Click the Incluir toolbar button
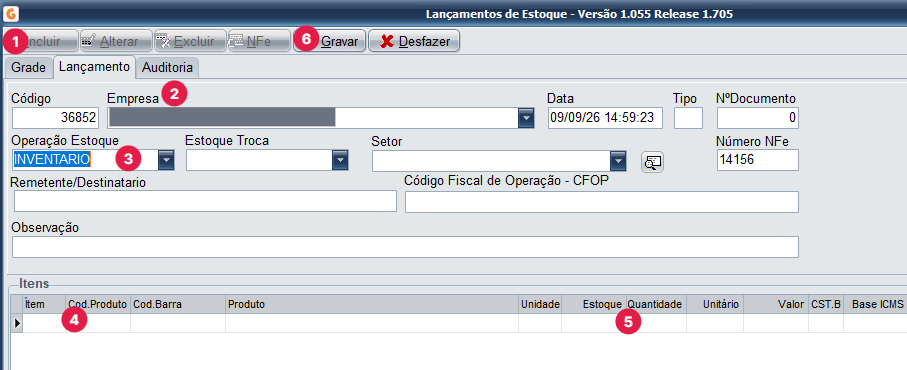907x370 pixels. (x=42, y=42)
